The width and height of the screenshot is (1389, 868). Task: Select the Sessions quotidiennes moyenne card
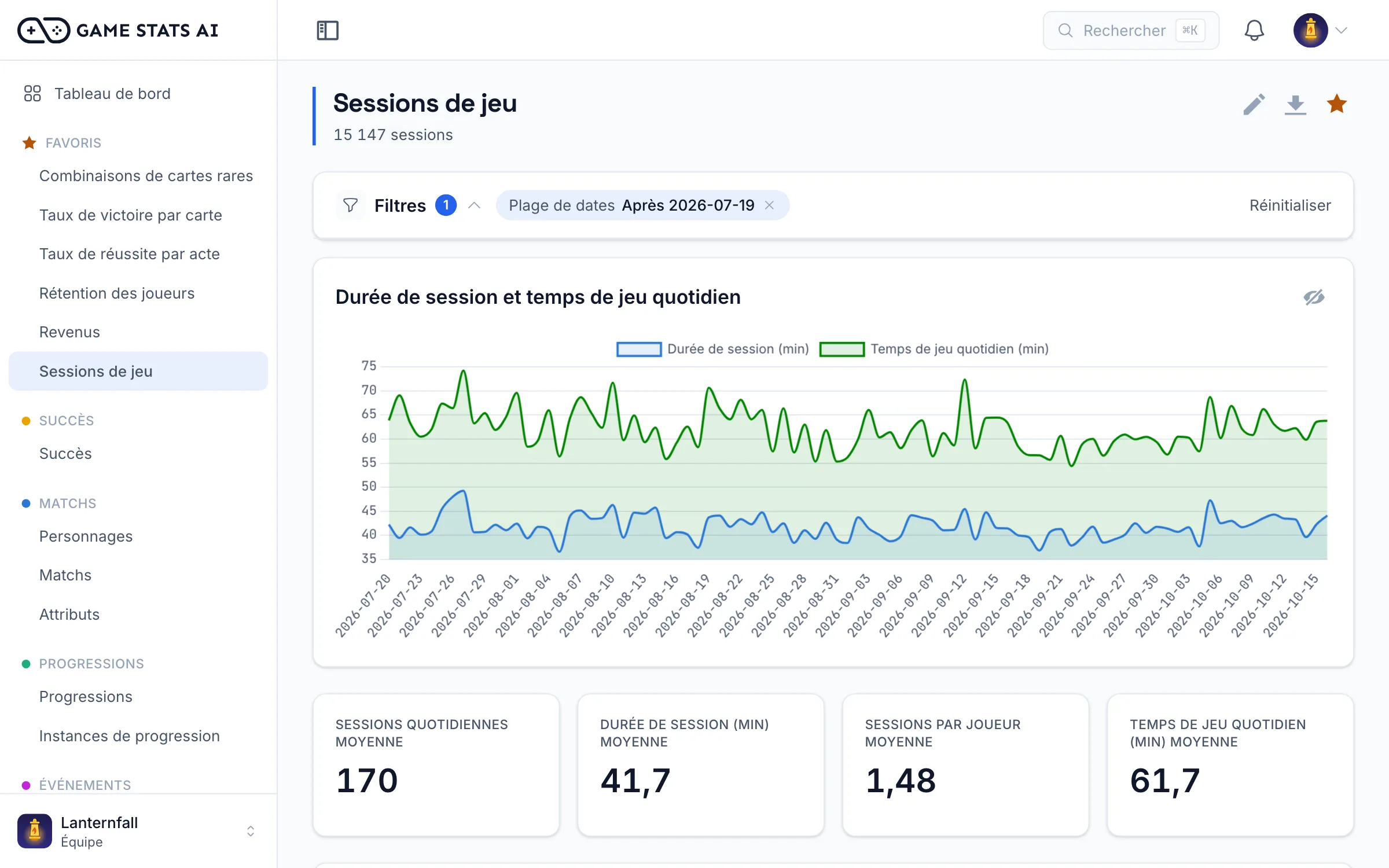[x=436, y=765]
